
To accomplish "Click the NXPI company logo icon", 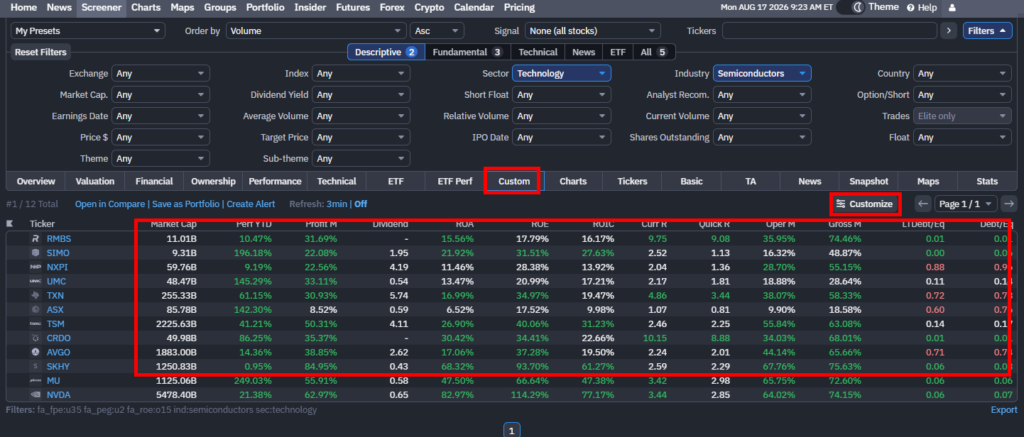I will click(36, 267).
